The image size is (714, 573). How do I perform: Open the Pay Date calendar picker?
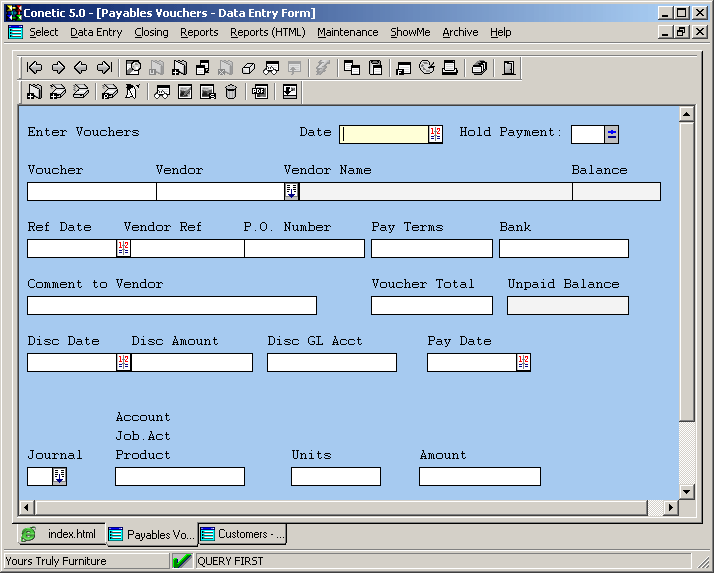click(523, 362)
